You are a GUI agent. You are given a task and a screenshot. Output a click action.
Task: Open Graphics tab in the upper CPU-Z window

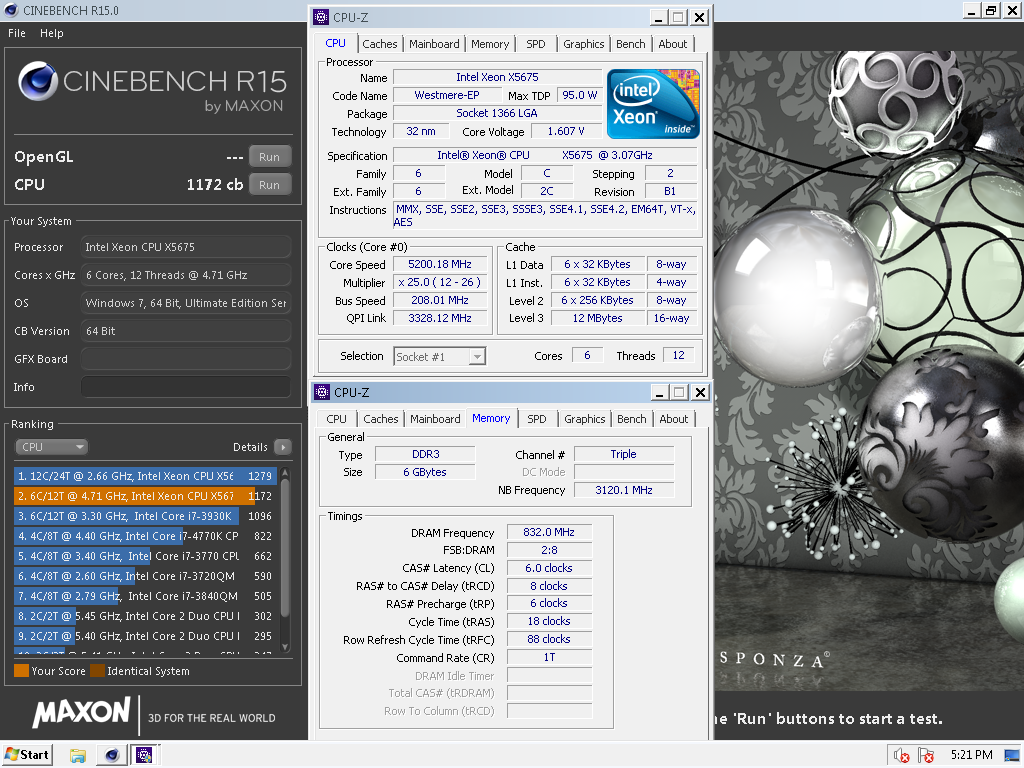[x=584, y=44]
